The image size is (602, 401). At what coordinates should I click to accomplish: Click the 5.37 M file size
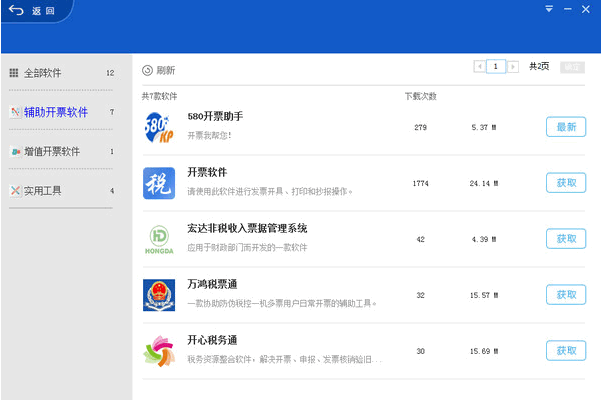click(x=484, y=127)
